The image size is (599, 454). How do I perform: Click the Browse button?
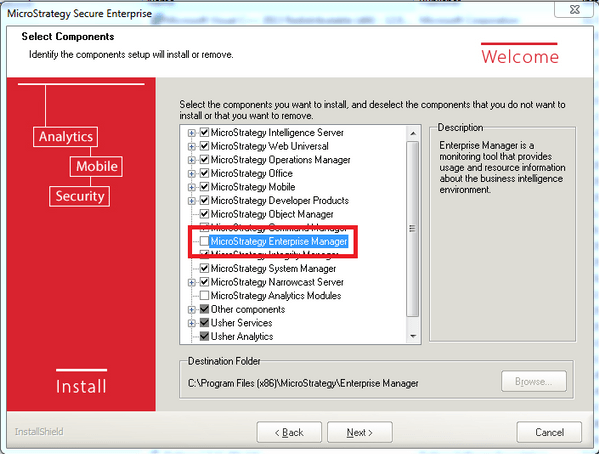[534, 381]
